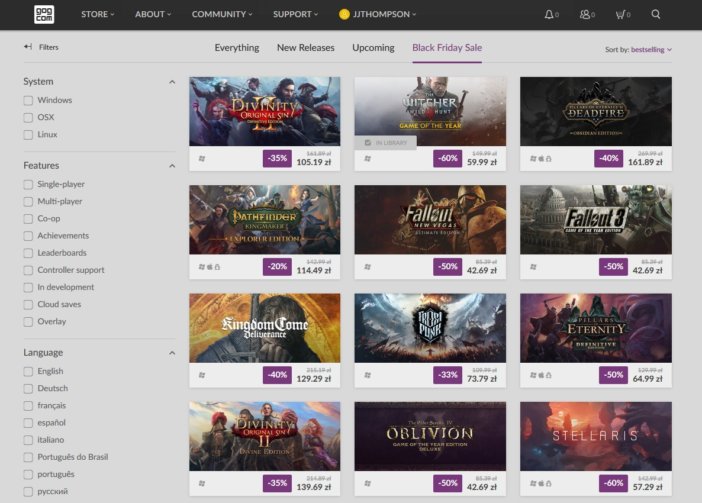
Task: Click Linux icon on Deadfire card
Action: [x=549, y=158]
